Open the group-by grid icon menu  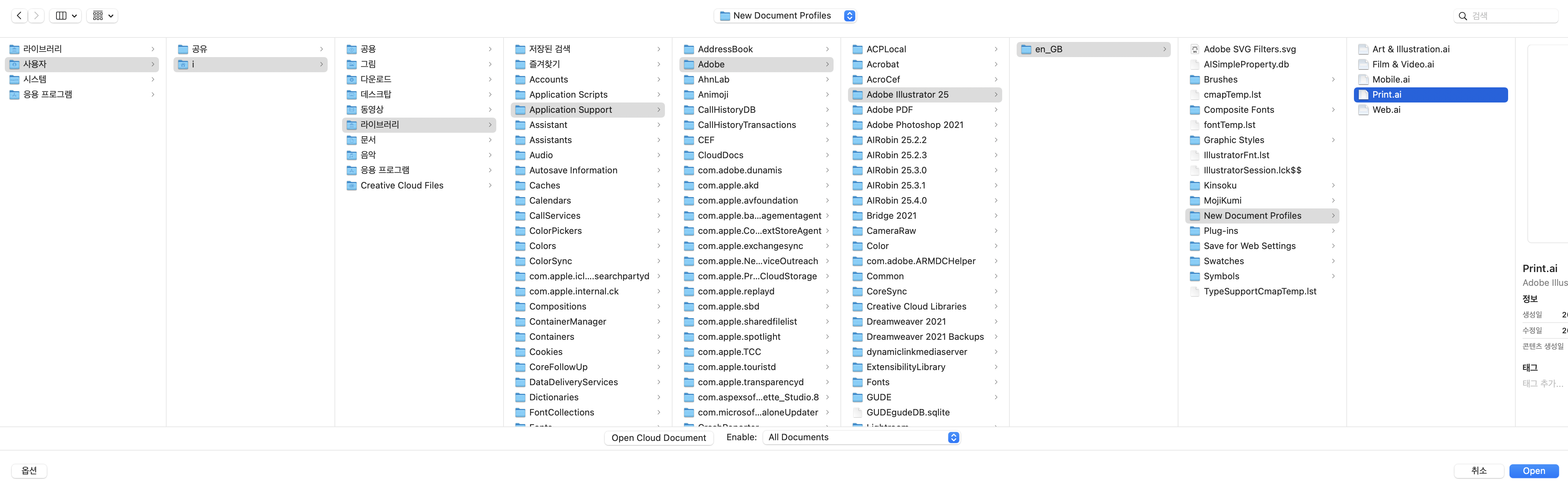click(x=102, y=16)
